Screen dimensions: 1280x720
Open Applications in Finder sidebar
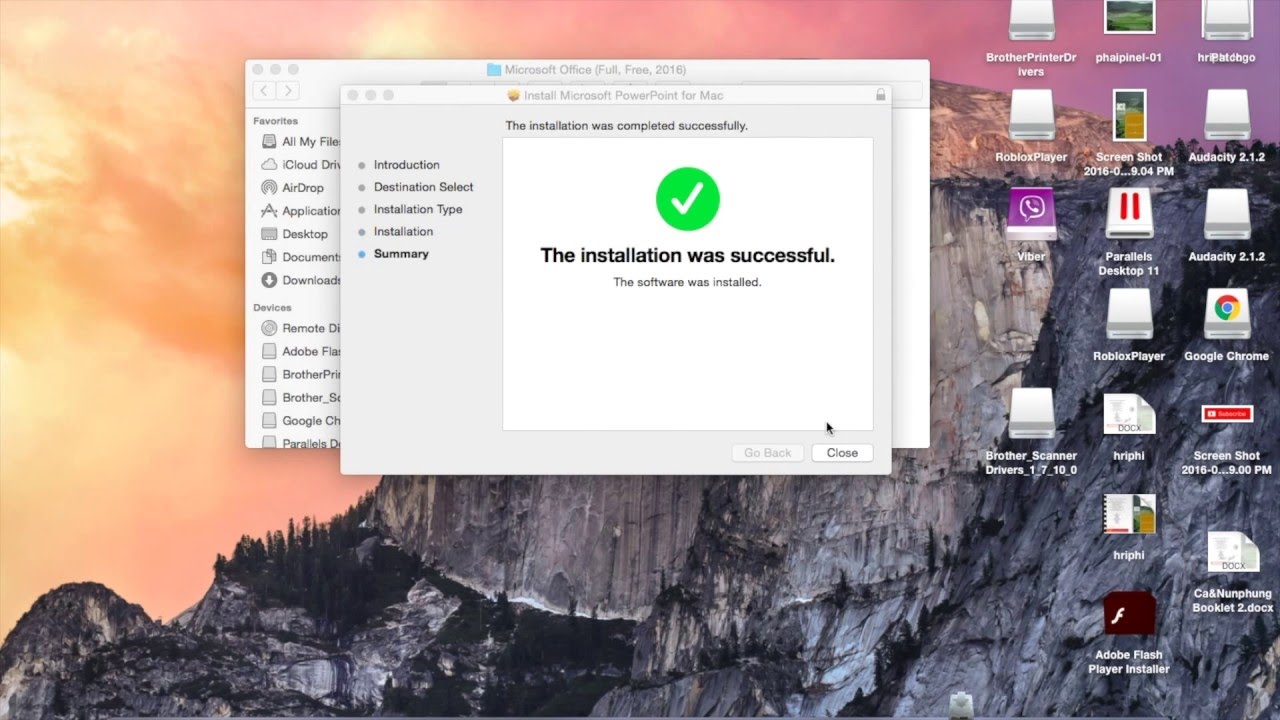(300, 211)
